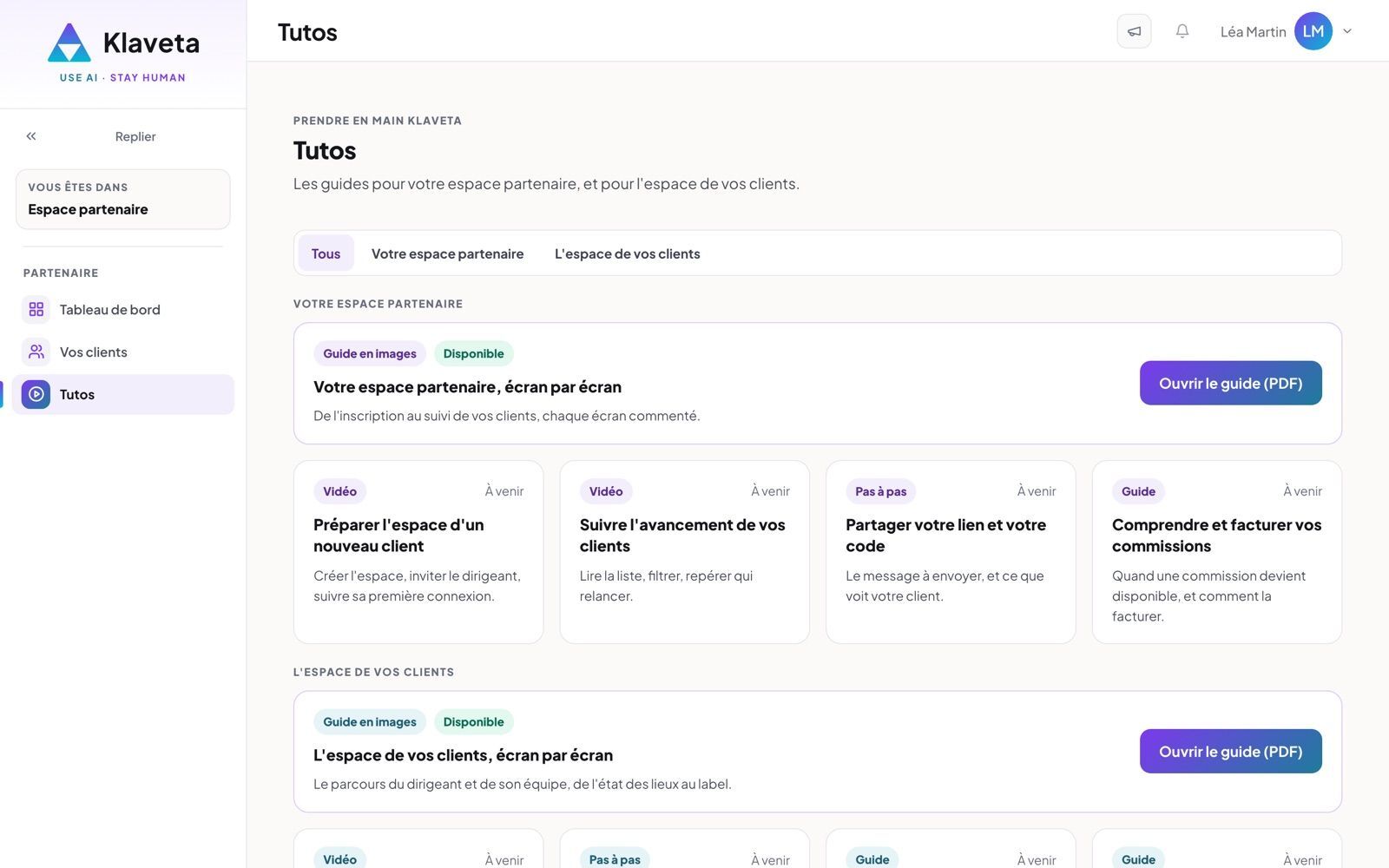
Task: Click Disponible badge in Votre espace partenaire section
Action: point(473,353)
